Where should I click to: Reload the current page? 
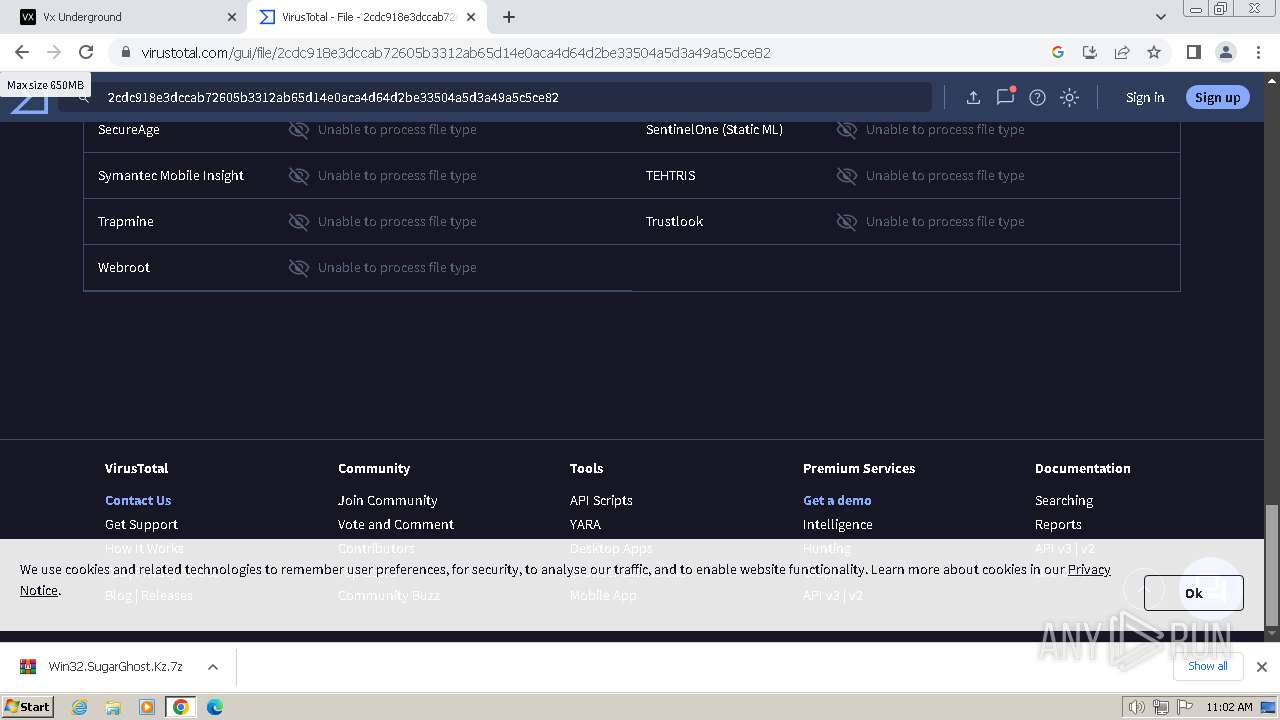tap(86, 52)
